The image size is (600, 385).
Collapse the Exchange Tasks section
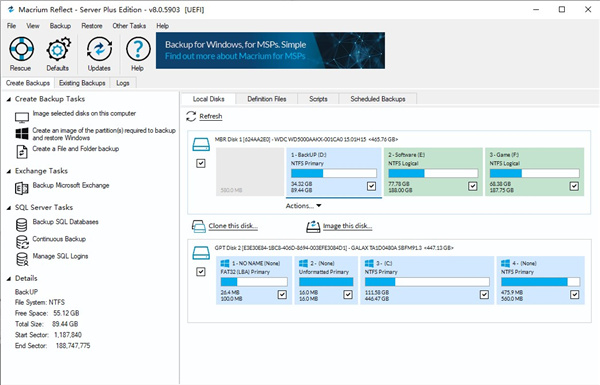pyautogui.click(x=9, y=171)
